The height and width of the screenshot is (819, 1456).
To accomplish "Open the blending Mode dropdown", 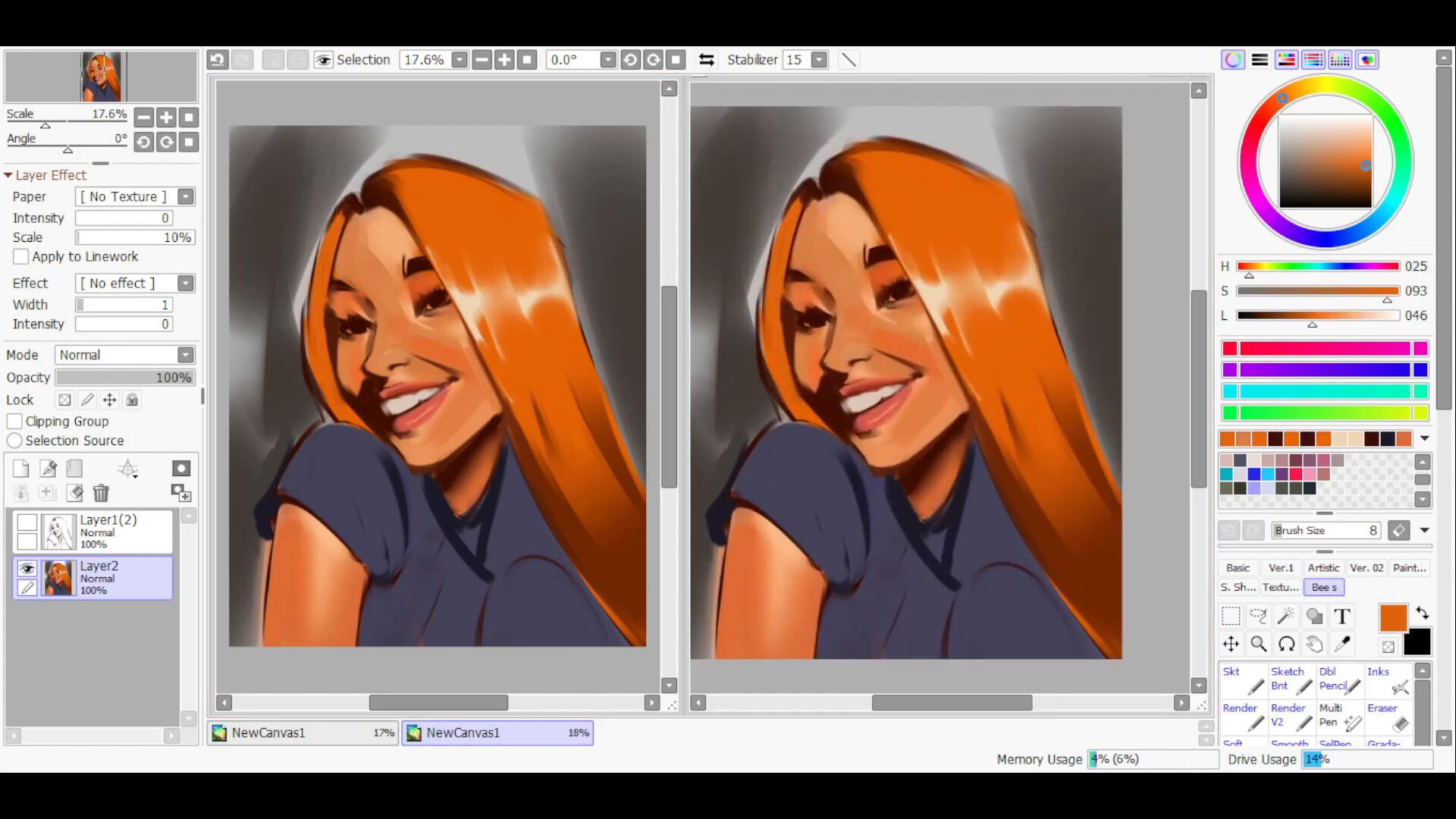I will [x=186, y=355].
